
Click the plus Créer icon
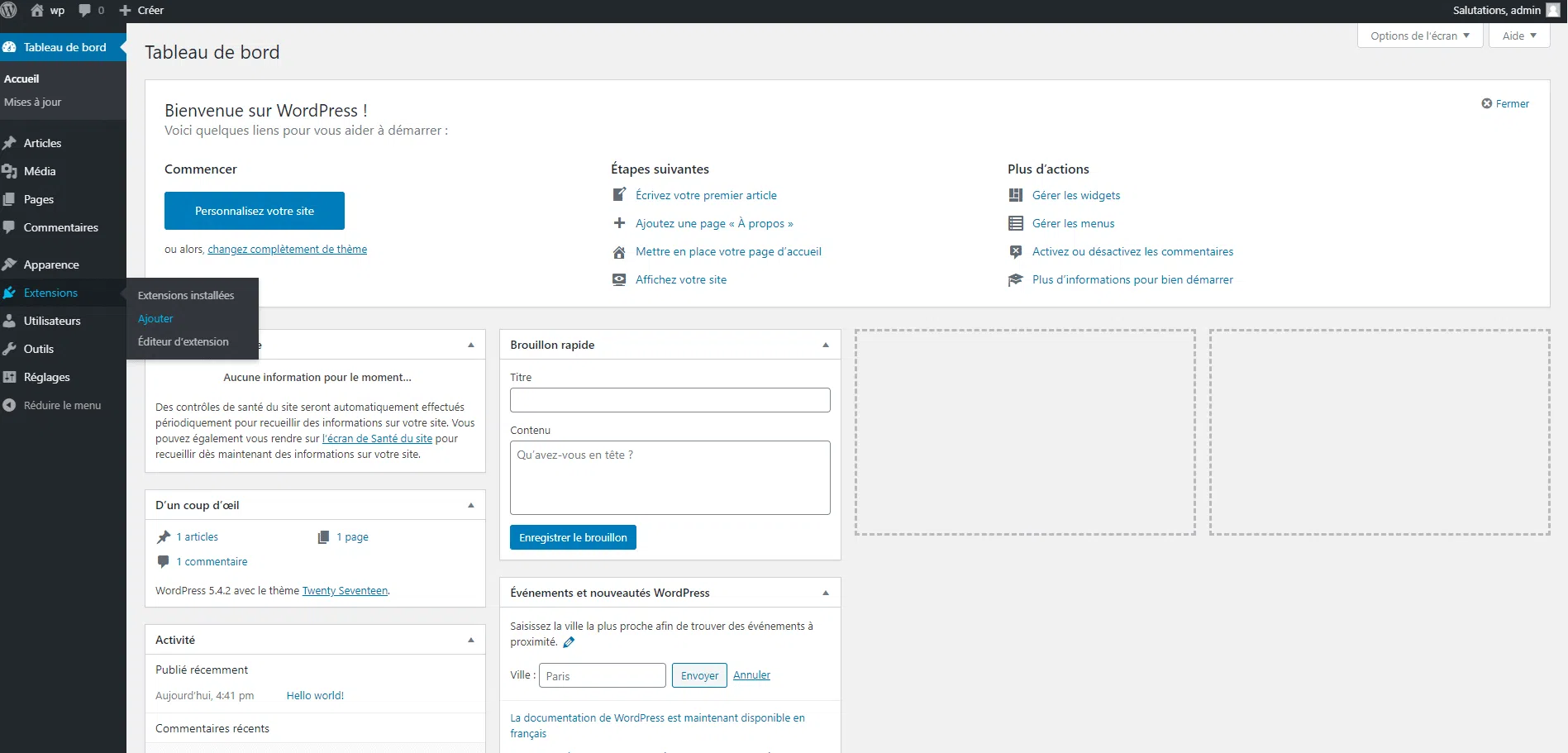click(126, 11)
